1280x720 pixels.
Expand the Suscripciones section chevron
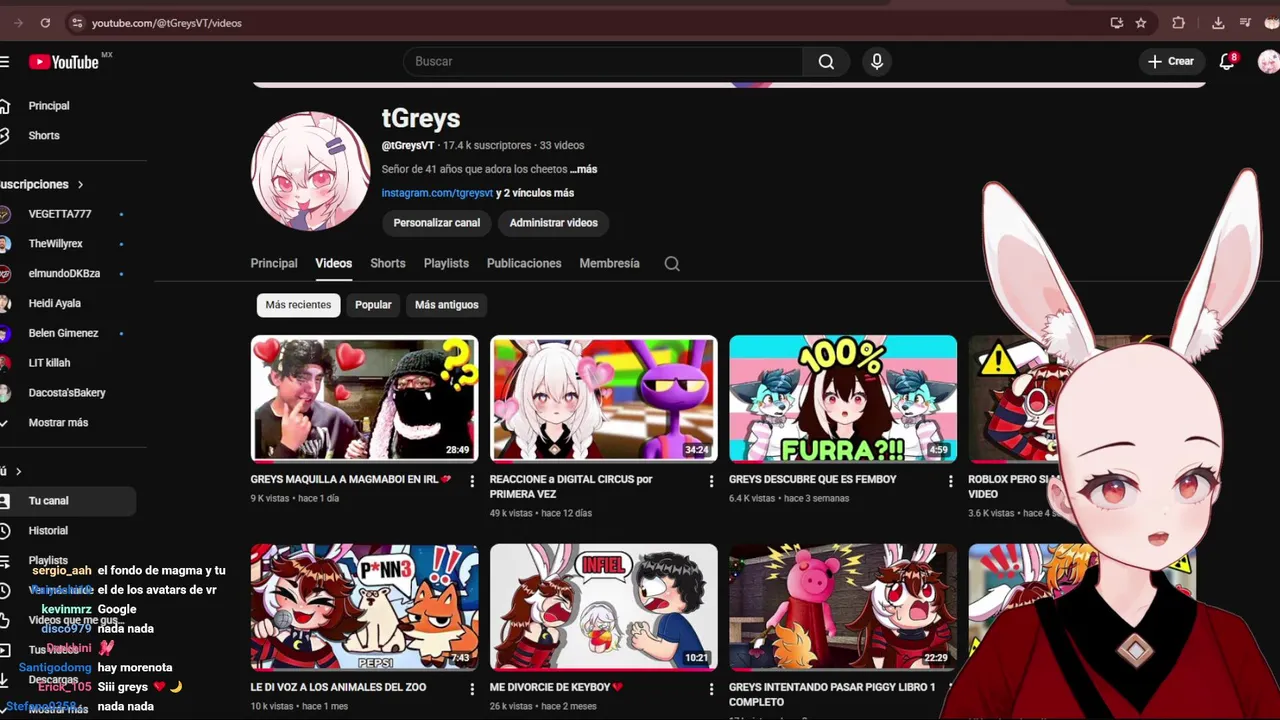pyautogui.click(x=80, y=185)
